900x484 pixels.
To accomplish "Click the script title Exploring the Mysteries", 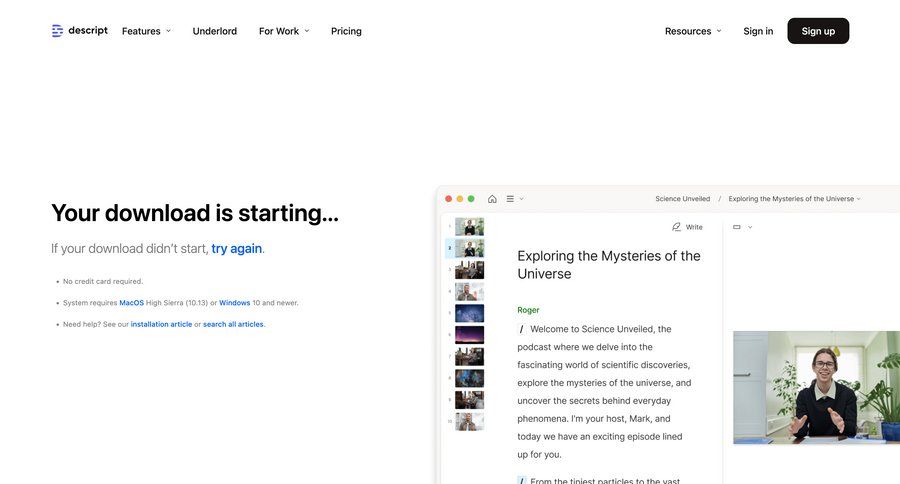I will [x=608, y=265].
